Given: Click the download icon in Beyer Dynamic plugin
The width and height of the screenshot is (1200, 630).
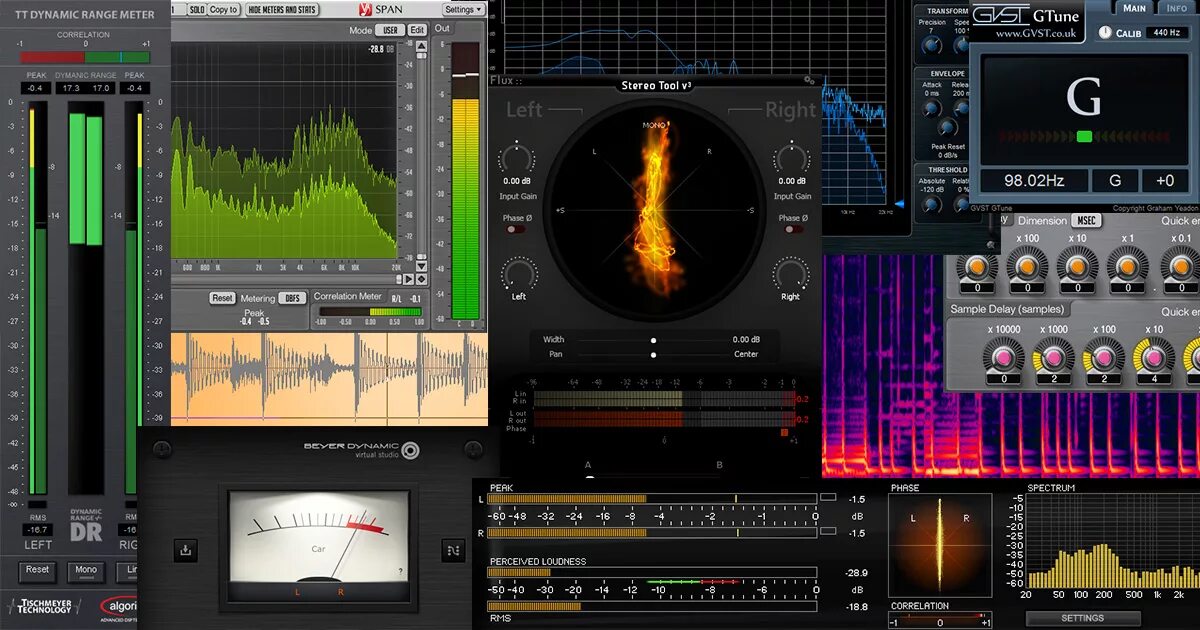Looking at the screenshot, I should click(186, 549).
